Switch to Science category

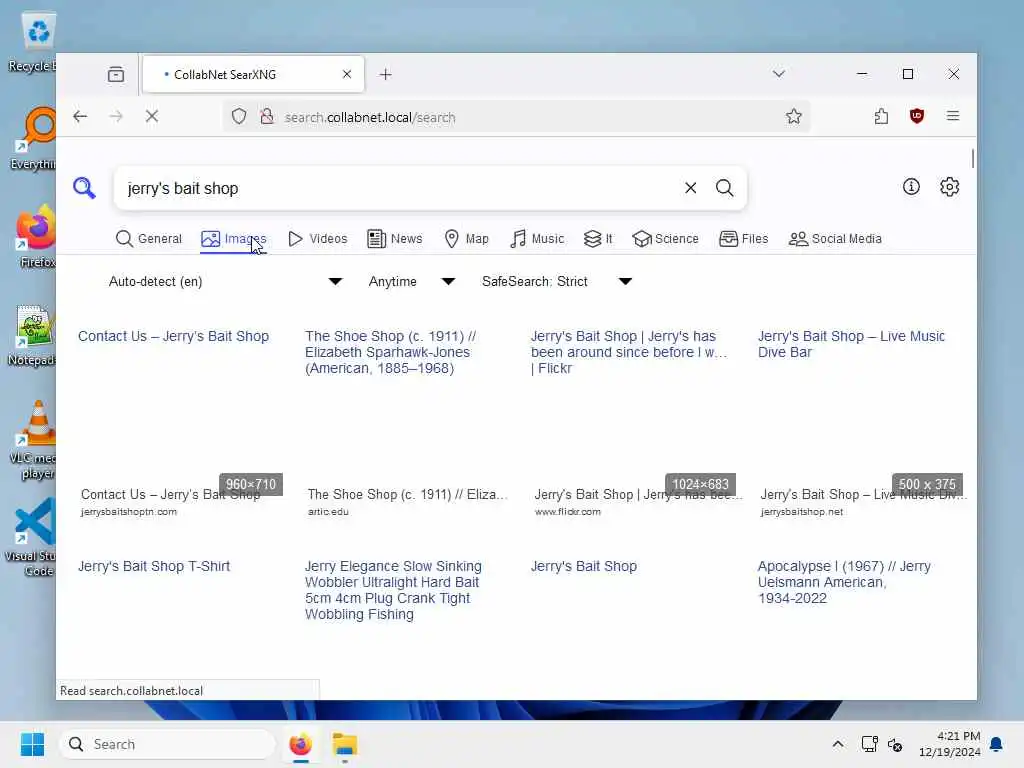[665, 239]
